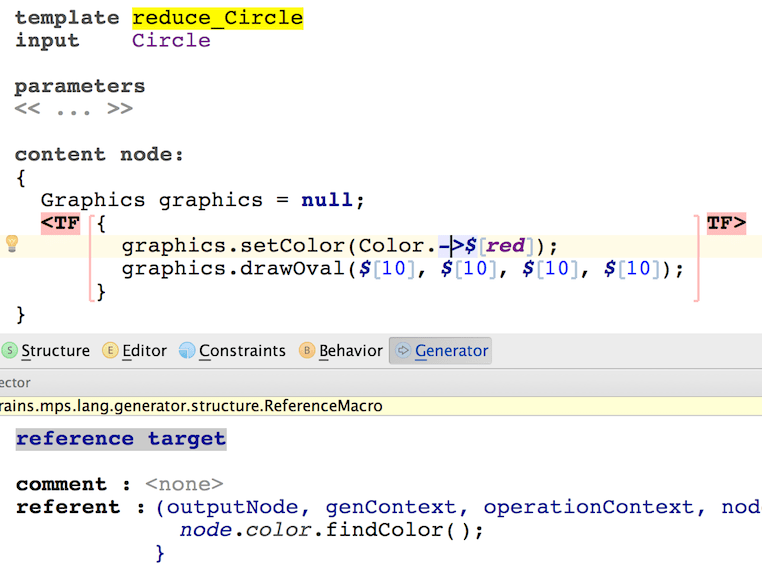The height and width of the screenshot is (584, 762).
Task: Select the reference target heading
Action: (121, 439)
